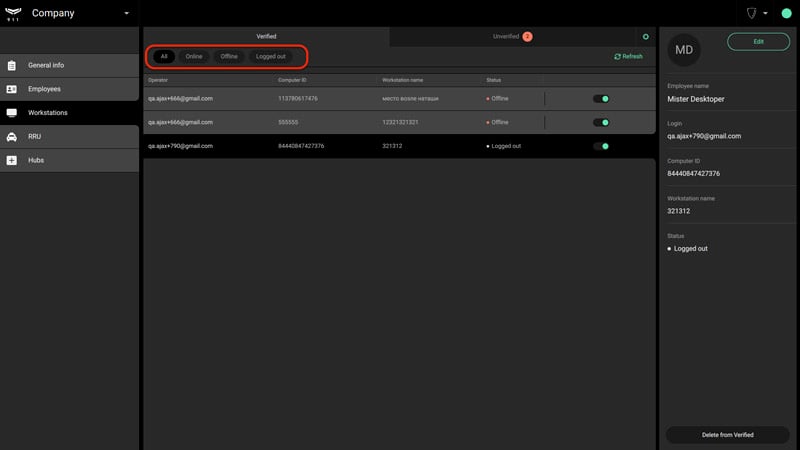Image resolution: width=800 pixels, height=450 pixels.
Task: Toggle switch for workstation 113780617476
Action: pyautogui.click(x=601, y=99)
